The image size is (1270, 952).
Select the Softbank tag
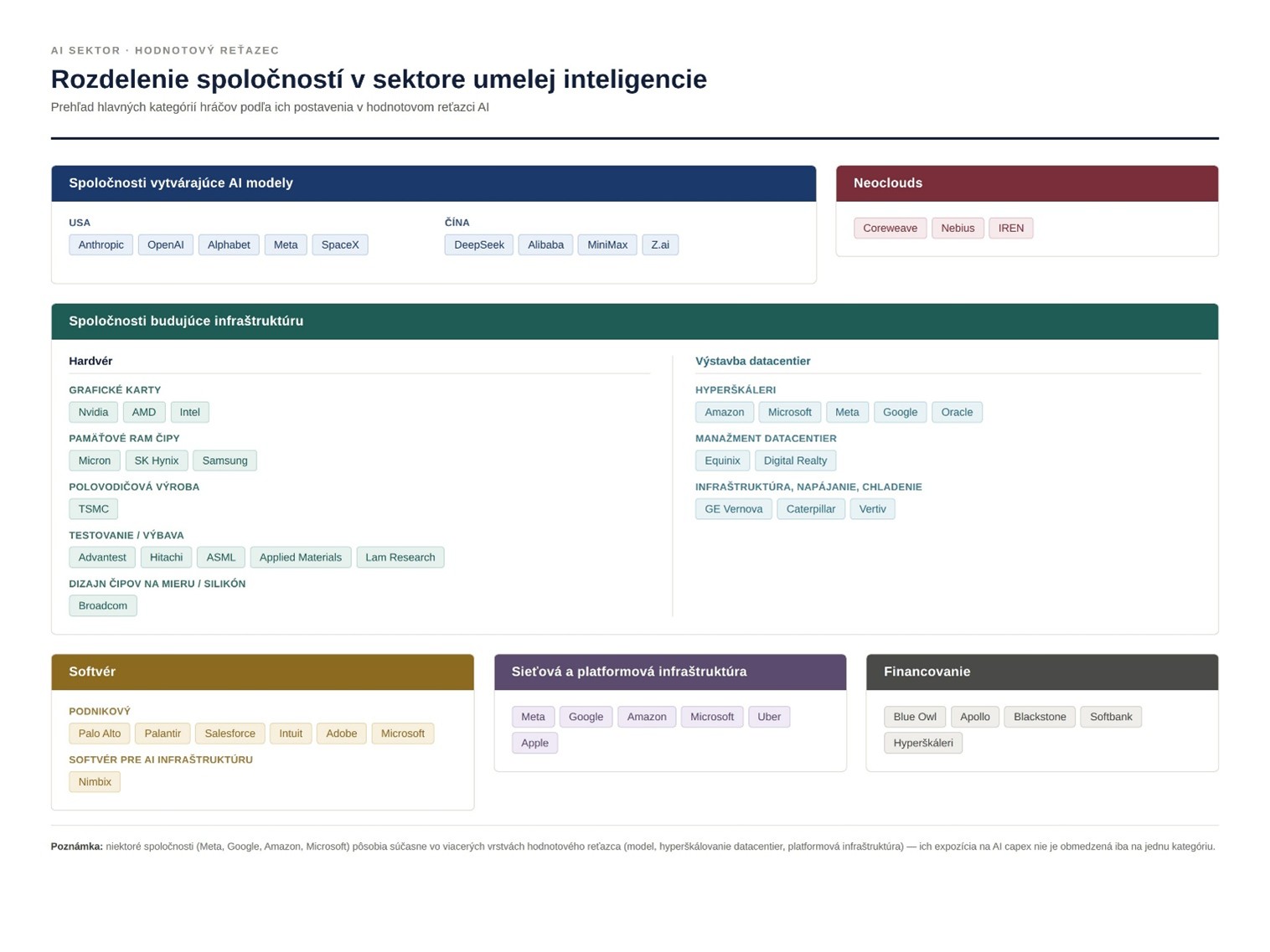[x=1111, y=717]
